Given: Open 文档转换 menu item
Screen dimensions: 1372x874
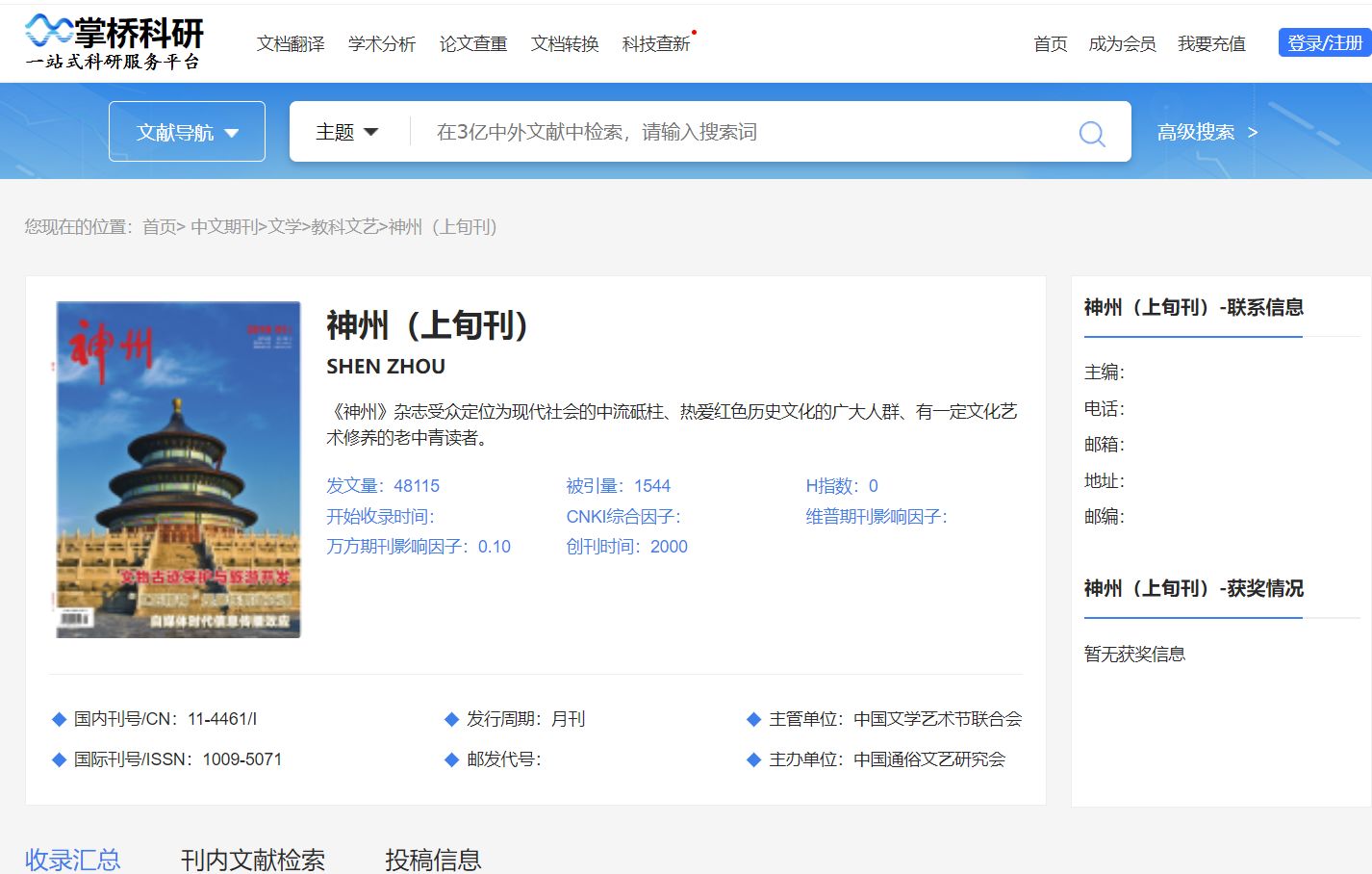Looking at the screenshot, I should (565, 43).
